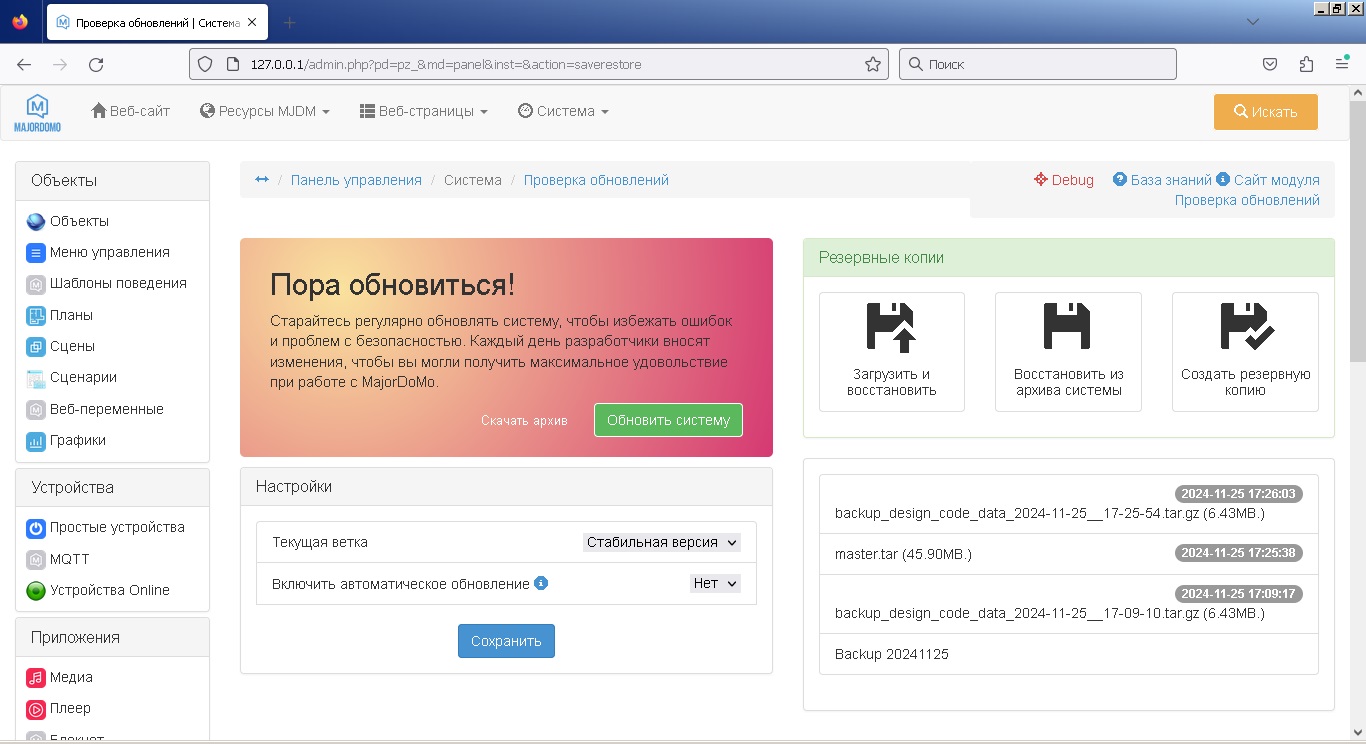Screen dimensions: 1366x744
Task: Open Сценарии in the Объекты sidebar
Action: 83,377
